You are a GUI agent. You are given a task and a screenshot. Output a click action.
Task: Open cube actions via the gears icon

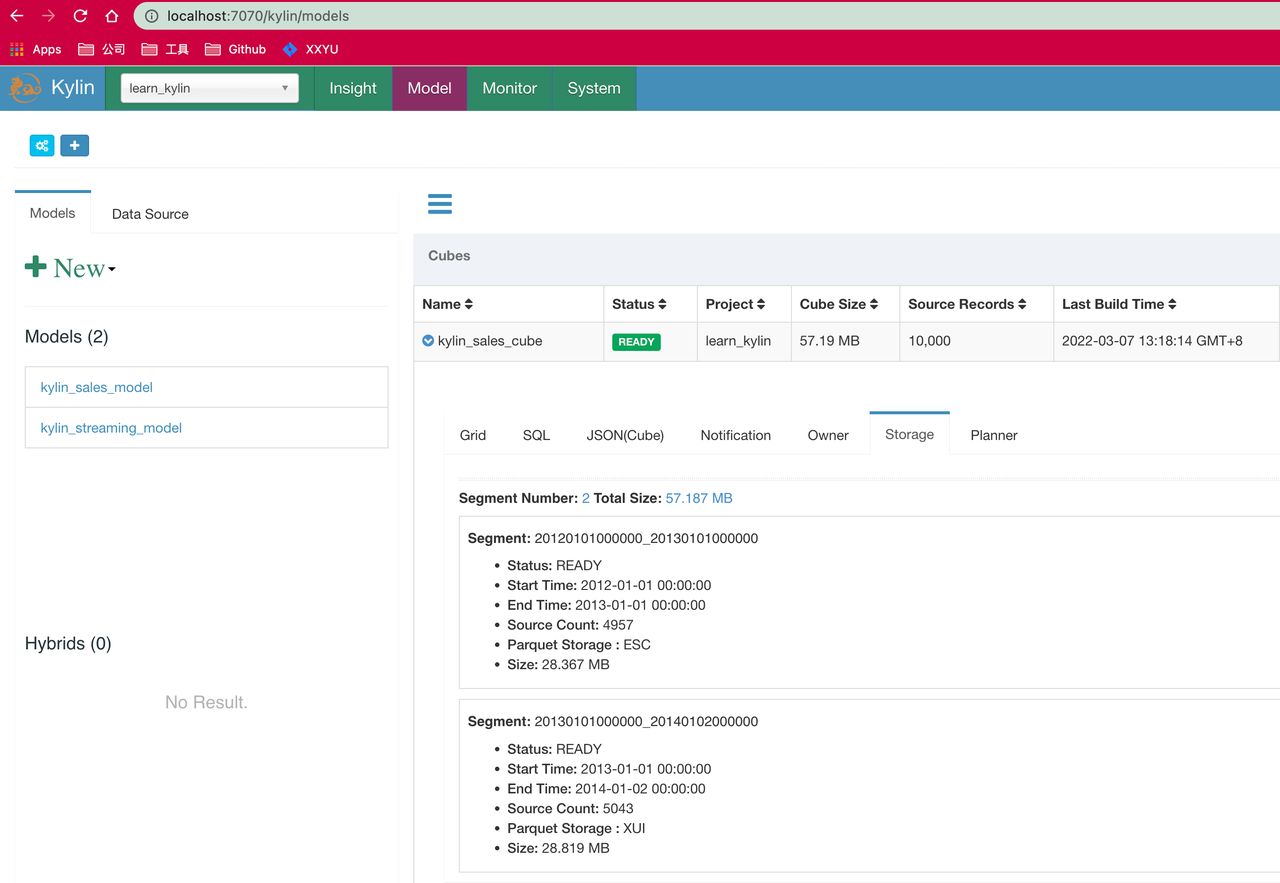pos(41,145)
